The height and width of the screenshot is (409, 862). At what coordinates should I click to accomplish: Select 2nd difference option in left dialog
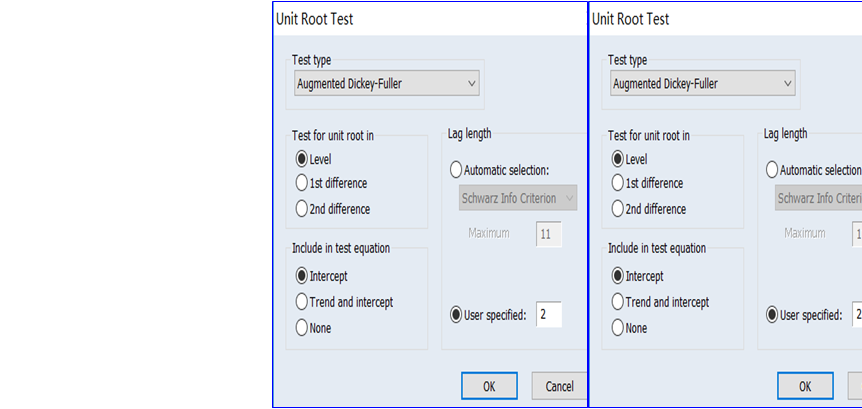tap(302, 209)
